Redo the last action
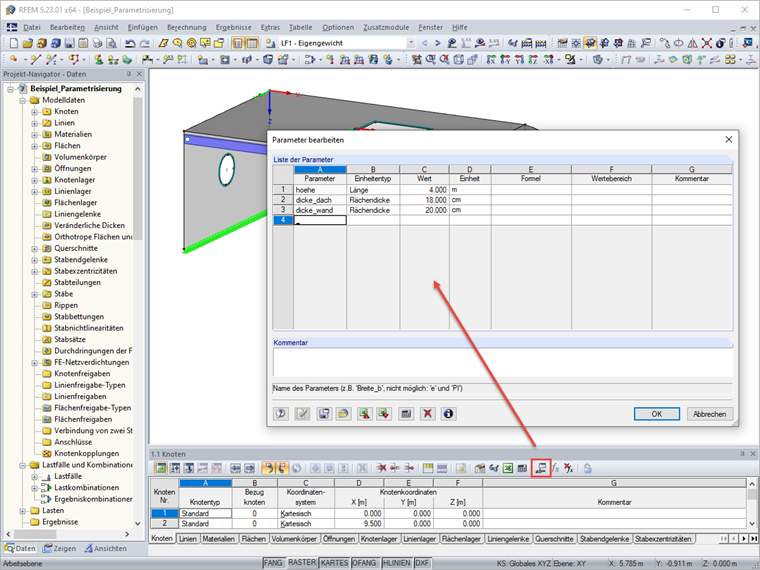Viewport: 760px width, 570px height. (144, 43)
